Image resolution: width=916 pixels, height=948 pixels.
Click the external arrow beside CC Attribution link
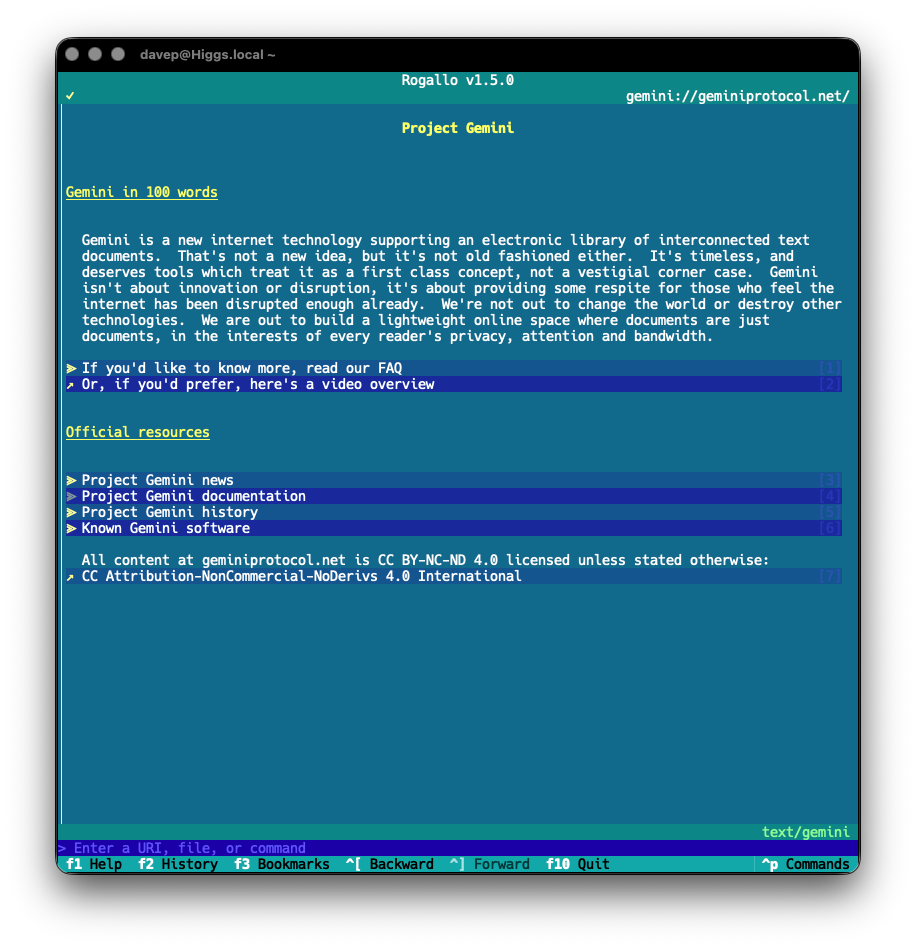coord(71,577)
